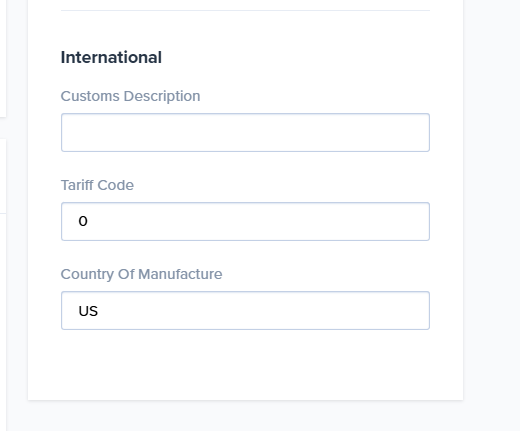Click blank space between International heading and divider

(x=245, y=30)
